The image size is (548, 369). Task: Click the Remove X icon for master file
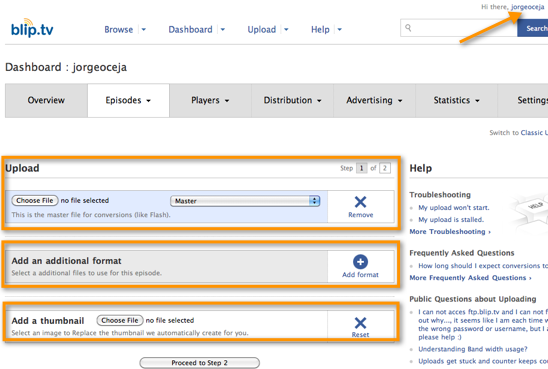point(360,202)
